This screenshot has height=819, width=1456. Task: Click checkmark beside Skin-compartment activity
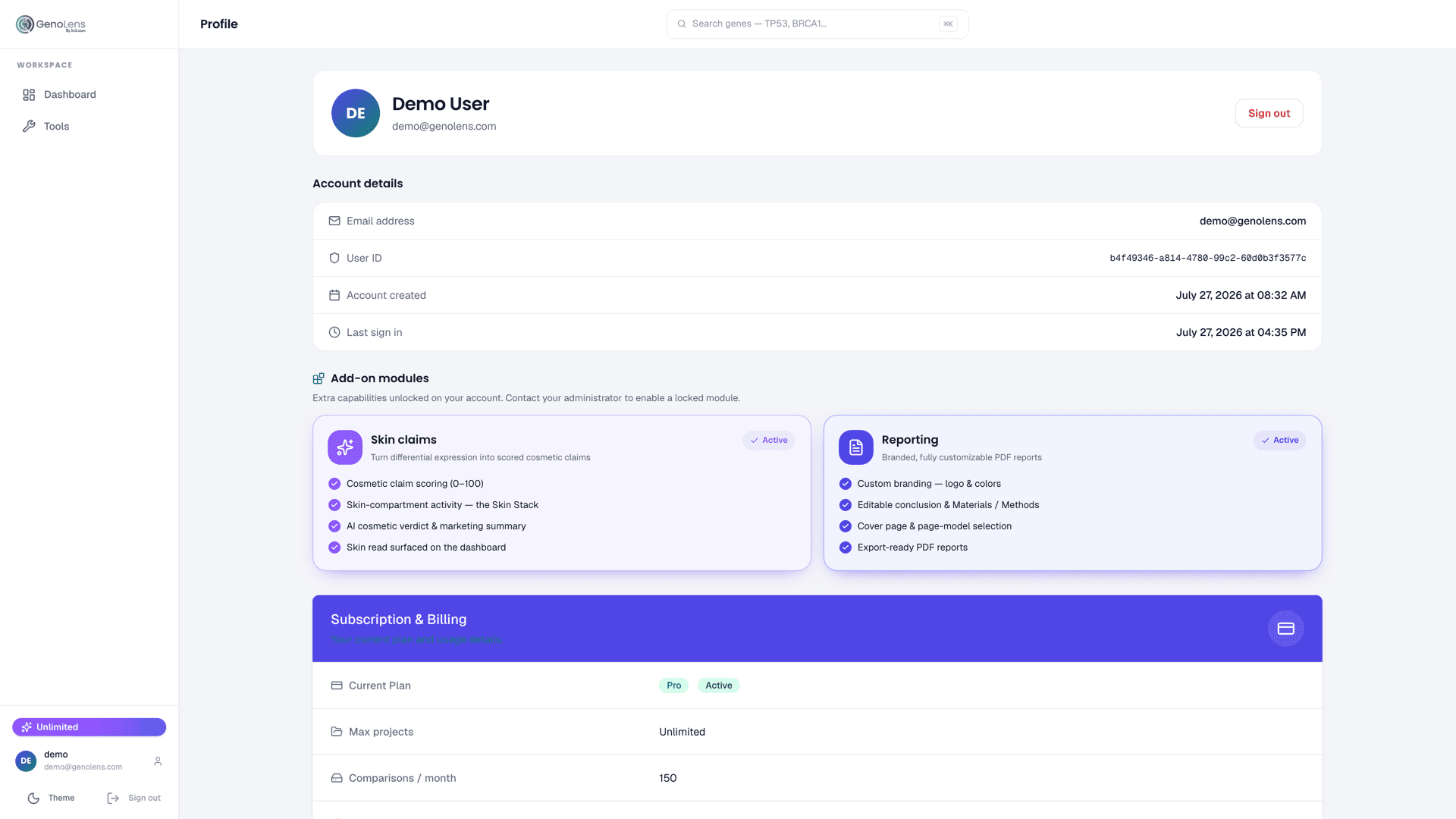[334, 505]
